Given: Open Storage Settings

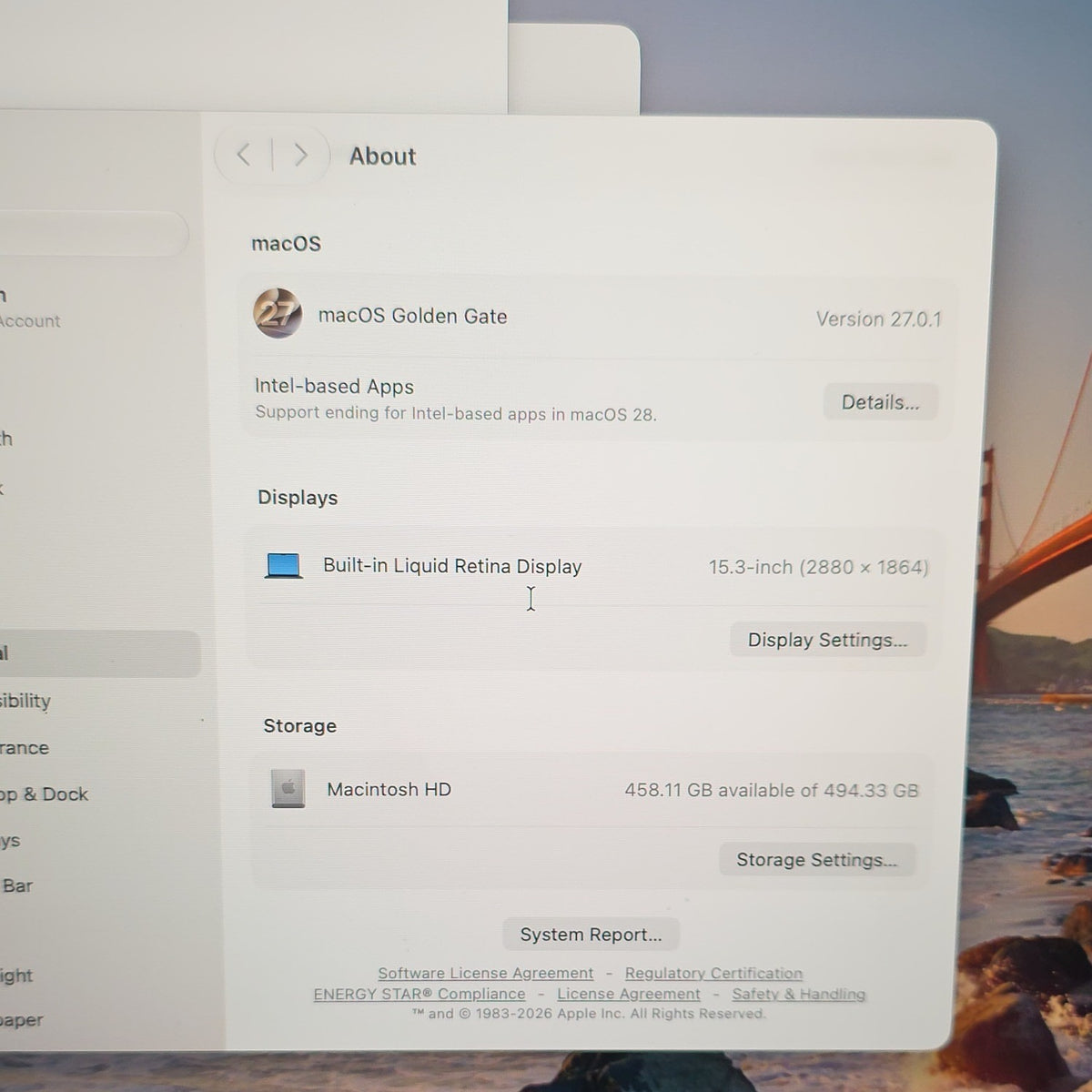Looking at the screenshot, I should click(816, 859).
